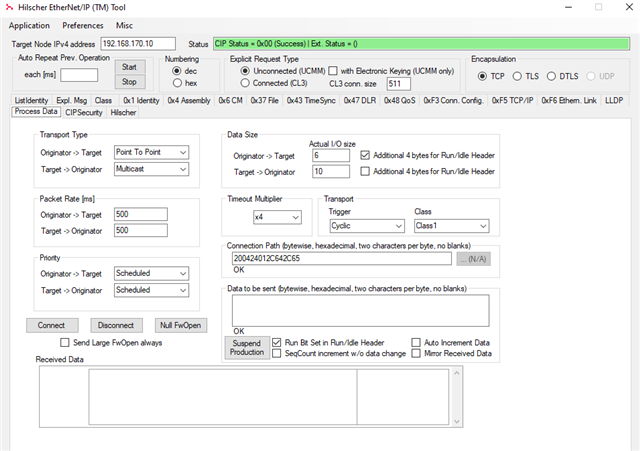
Task: Click the Connect button
Action: 52,325
